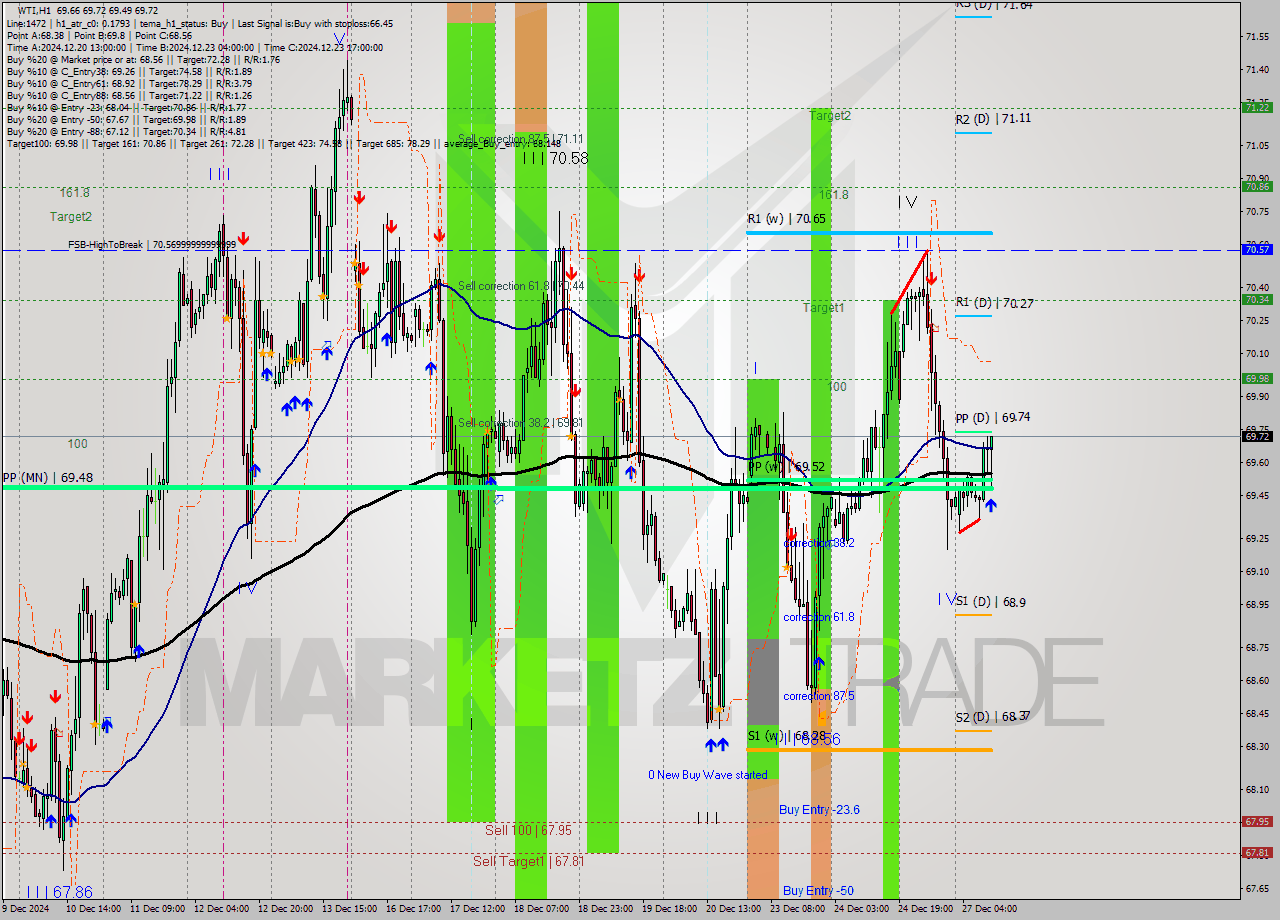Viewport: 1280px width, 920px height.
Task: Select the 'S2 (D) | 68.37' support label
Action: 993,716
